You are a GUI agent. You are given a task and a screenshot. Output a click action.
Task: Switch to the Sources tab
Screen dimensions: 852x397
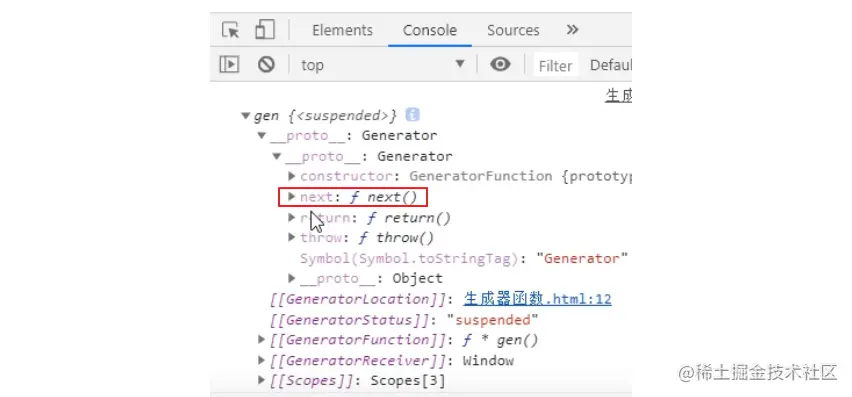pyautogui.click(x=513, y=30)
